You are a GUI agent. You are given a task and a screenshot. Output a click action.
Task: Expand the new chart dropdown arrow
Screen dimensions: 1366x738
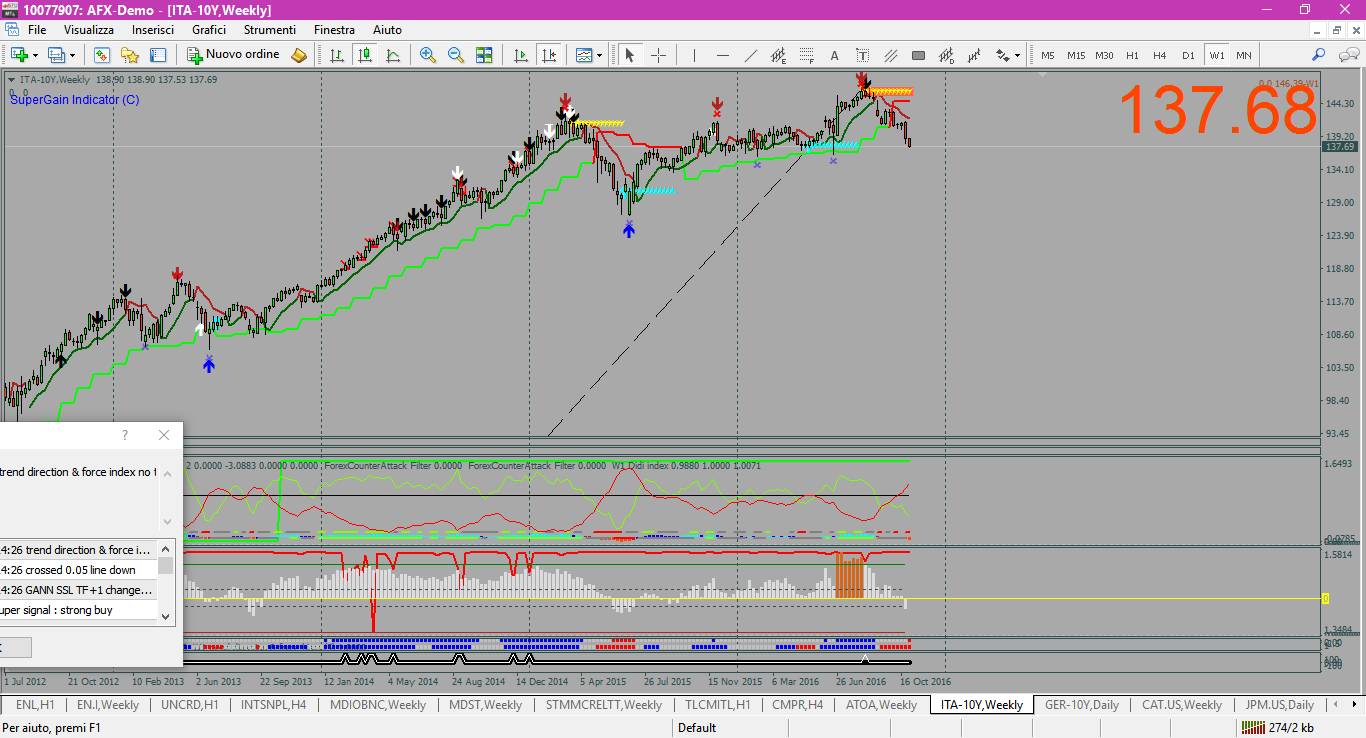tap(35, 55)
